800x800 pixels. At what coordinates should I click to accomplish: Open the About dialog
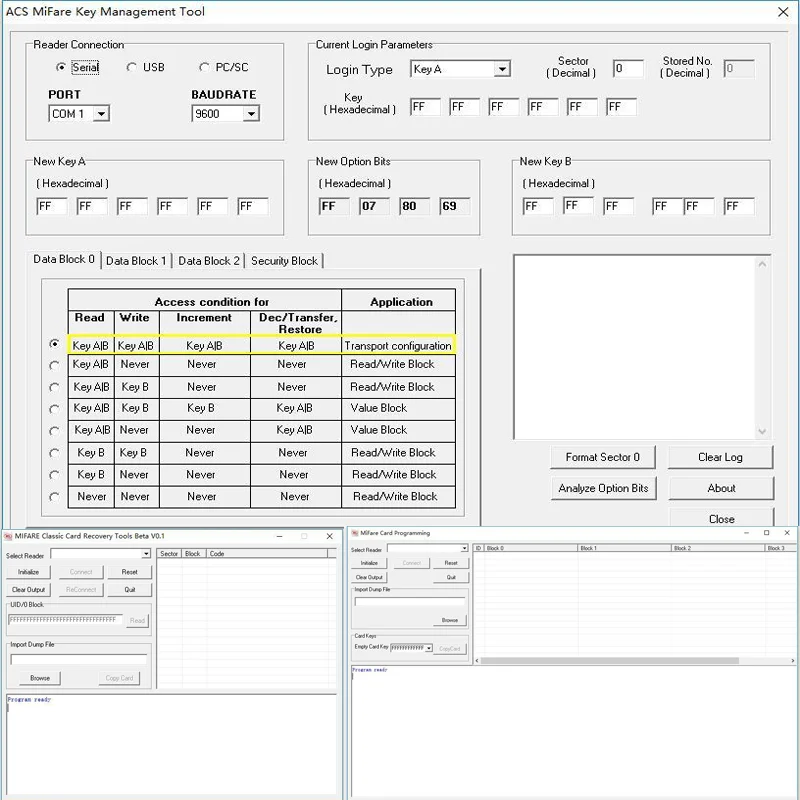click(x=721, y=488)
